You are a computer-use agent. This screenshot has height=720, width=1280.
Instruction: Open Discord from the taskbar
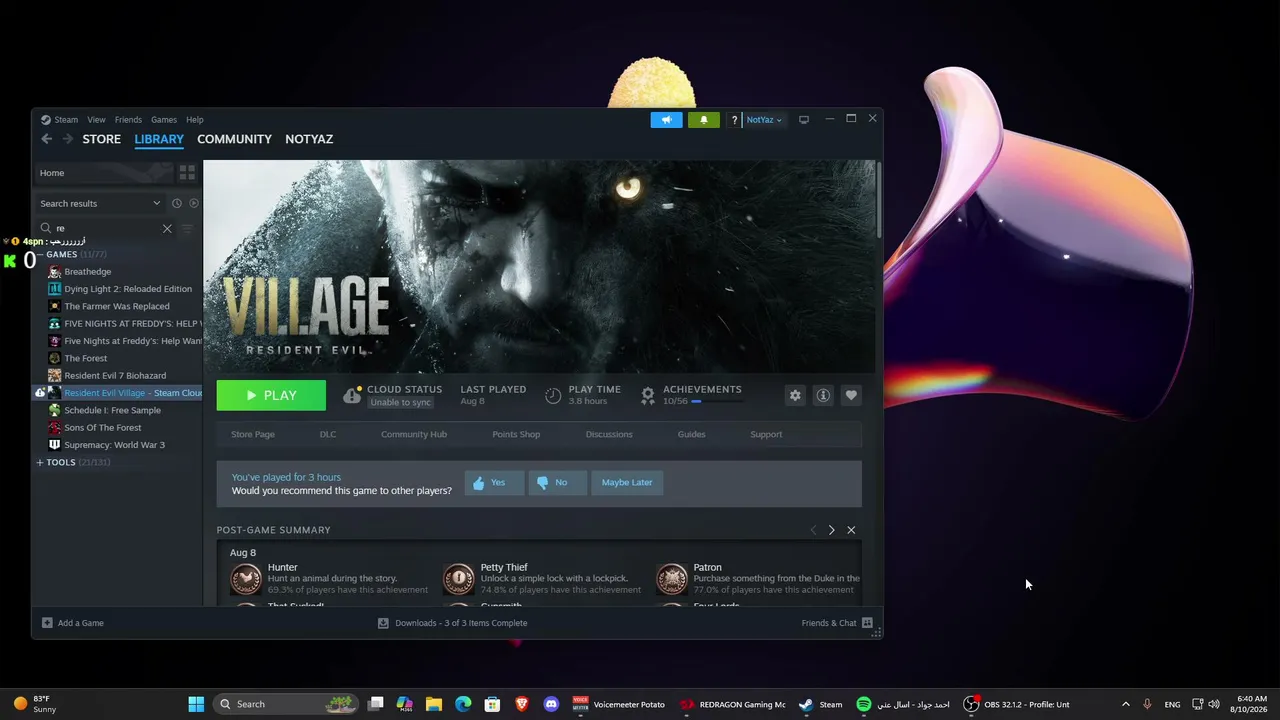coord(551,704)
